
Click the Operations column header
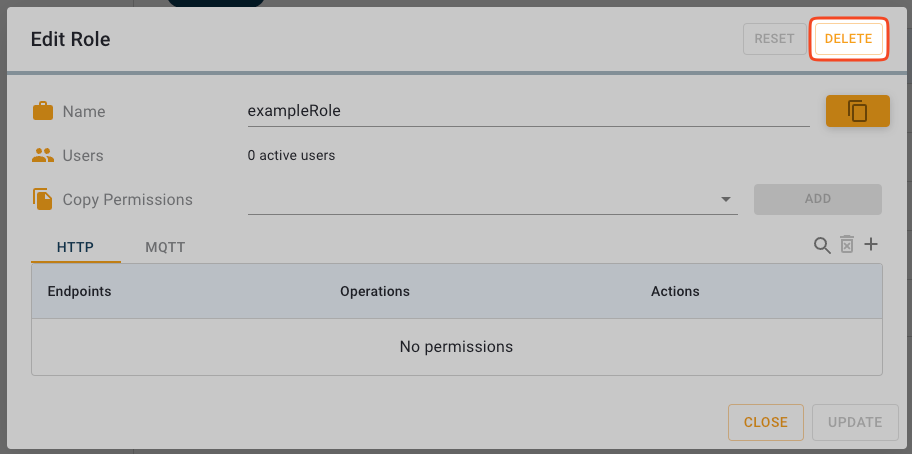[x=375, y=291]
